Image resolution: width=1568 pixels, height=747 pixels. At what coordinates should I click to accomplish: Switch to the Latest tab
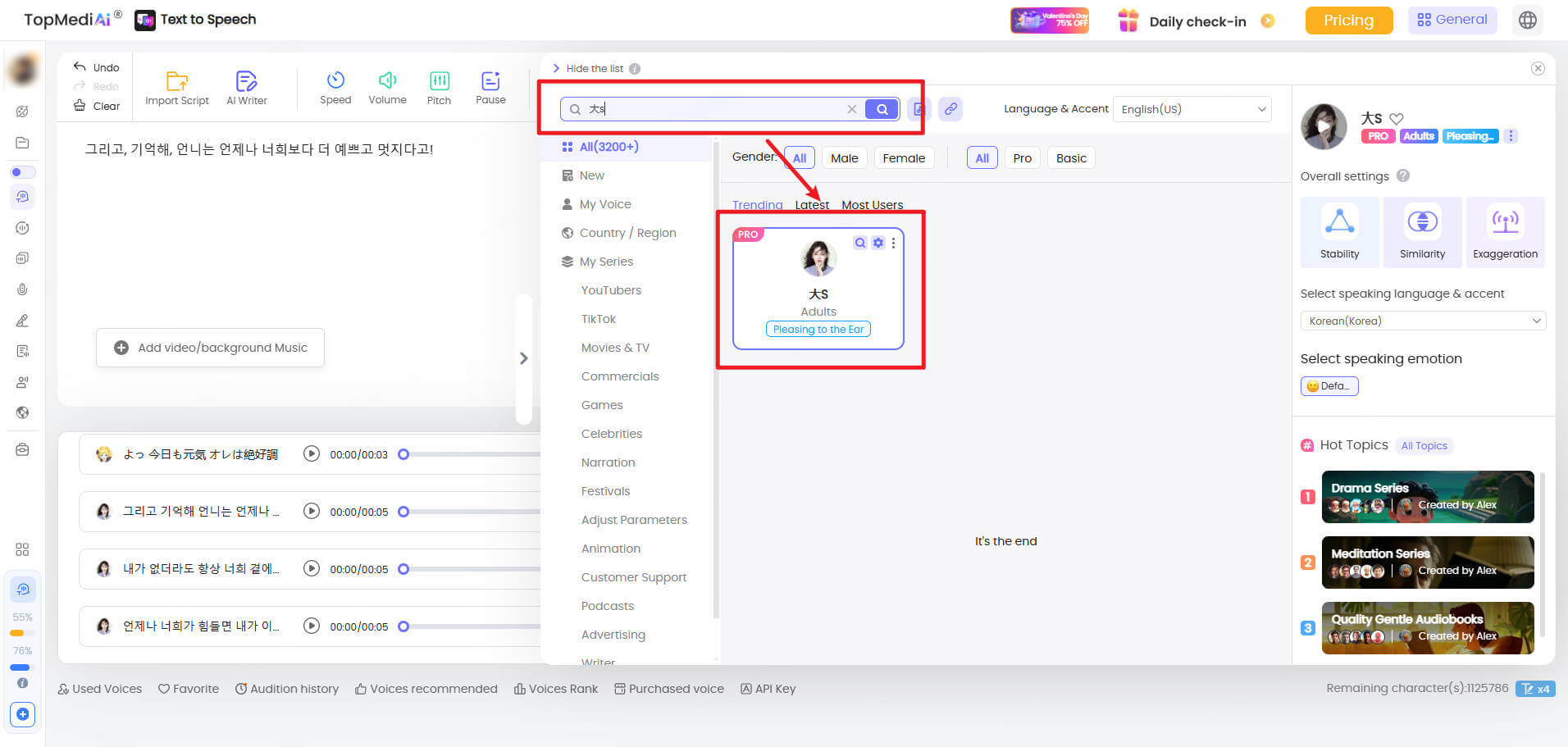[812, 205]
